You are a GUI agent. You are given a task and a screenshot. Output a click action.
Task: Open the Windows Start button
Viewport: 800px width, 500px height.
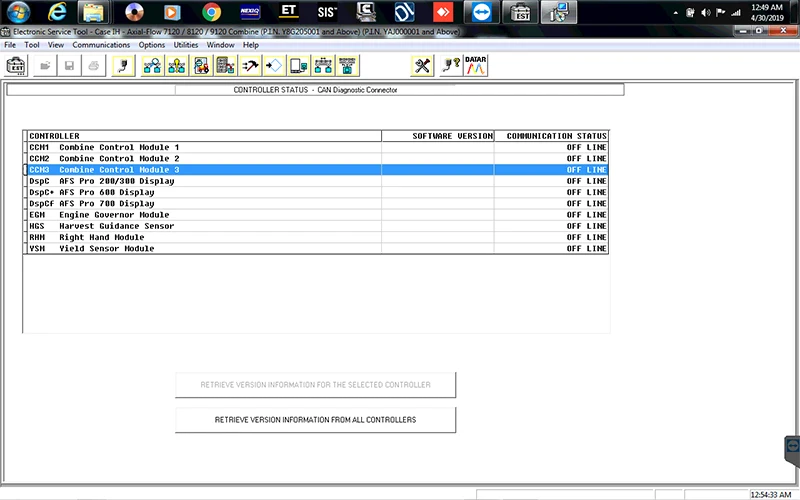(18, 12)
